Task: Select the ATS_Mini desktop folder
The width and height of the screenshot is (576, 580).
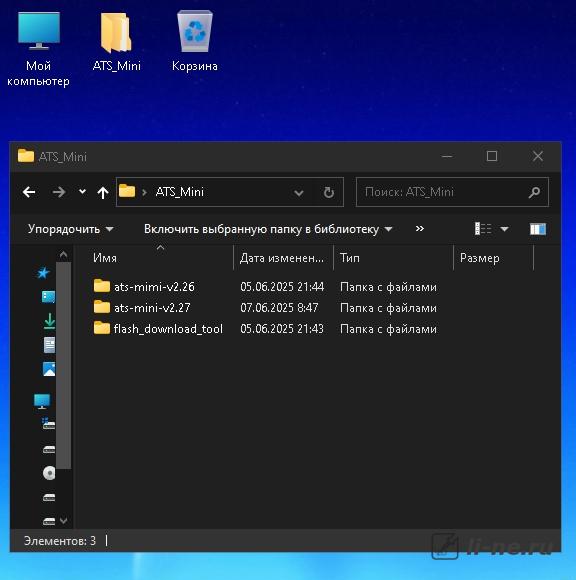Action: [x=117, y=41]
